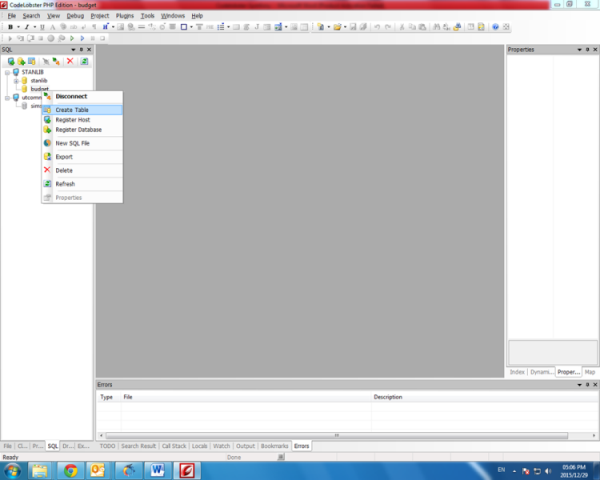The width and height of the screenshot is (600, 480).
Task: Click the red Delete icon in SQL toolbar
Action: tap(70, 61)
